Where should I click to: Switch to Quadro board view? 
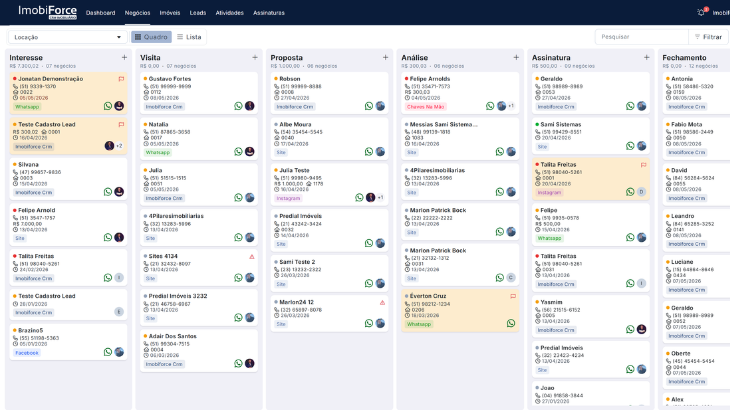pos(151,37)
